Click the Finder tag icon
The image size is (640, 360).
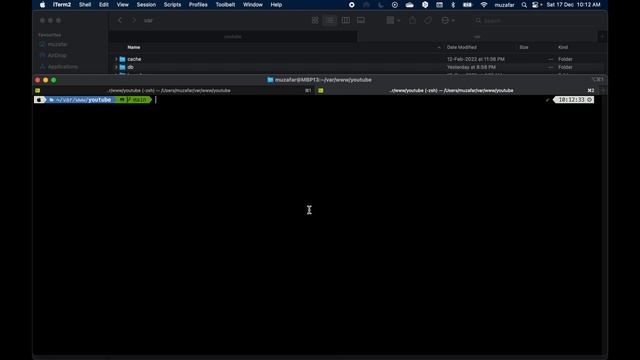(428, 20)
